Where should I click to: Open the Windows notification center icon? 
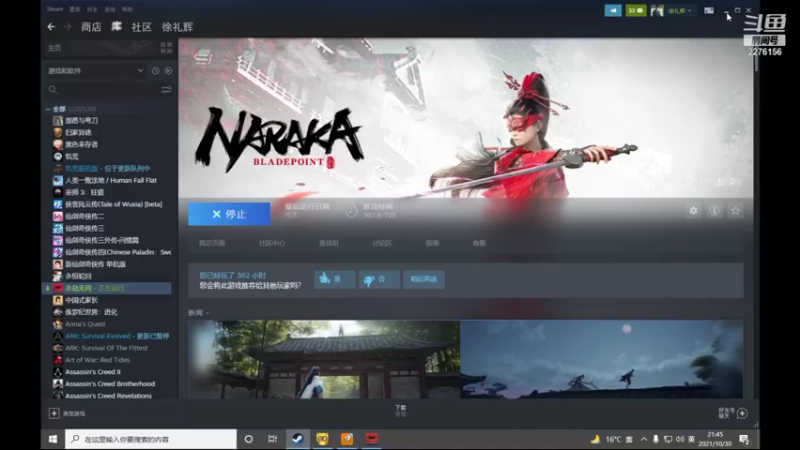point(744,439)
